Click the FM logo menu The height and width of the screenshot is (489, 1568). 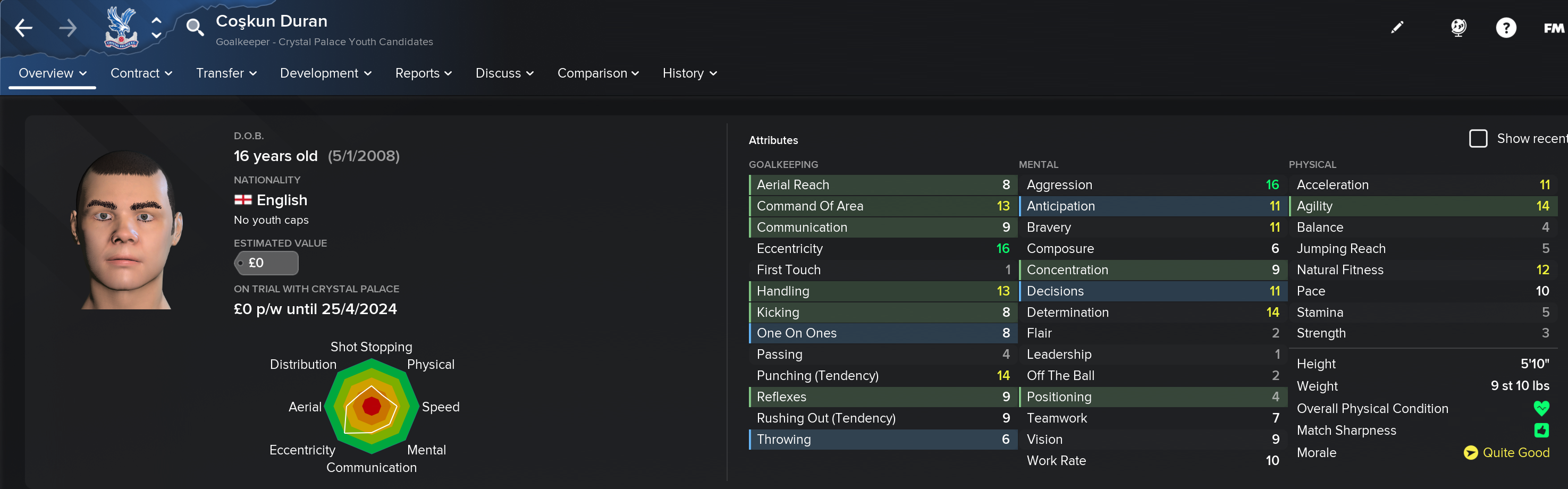pos(1553,28)
